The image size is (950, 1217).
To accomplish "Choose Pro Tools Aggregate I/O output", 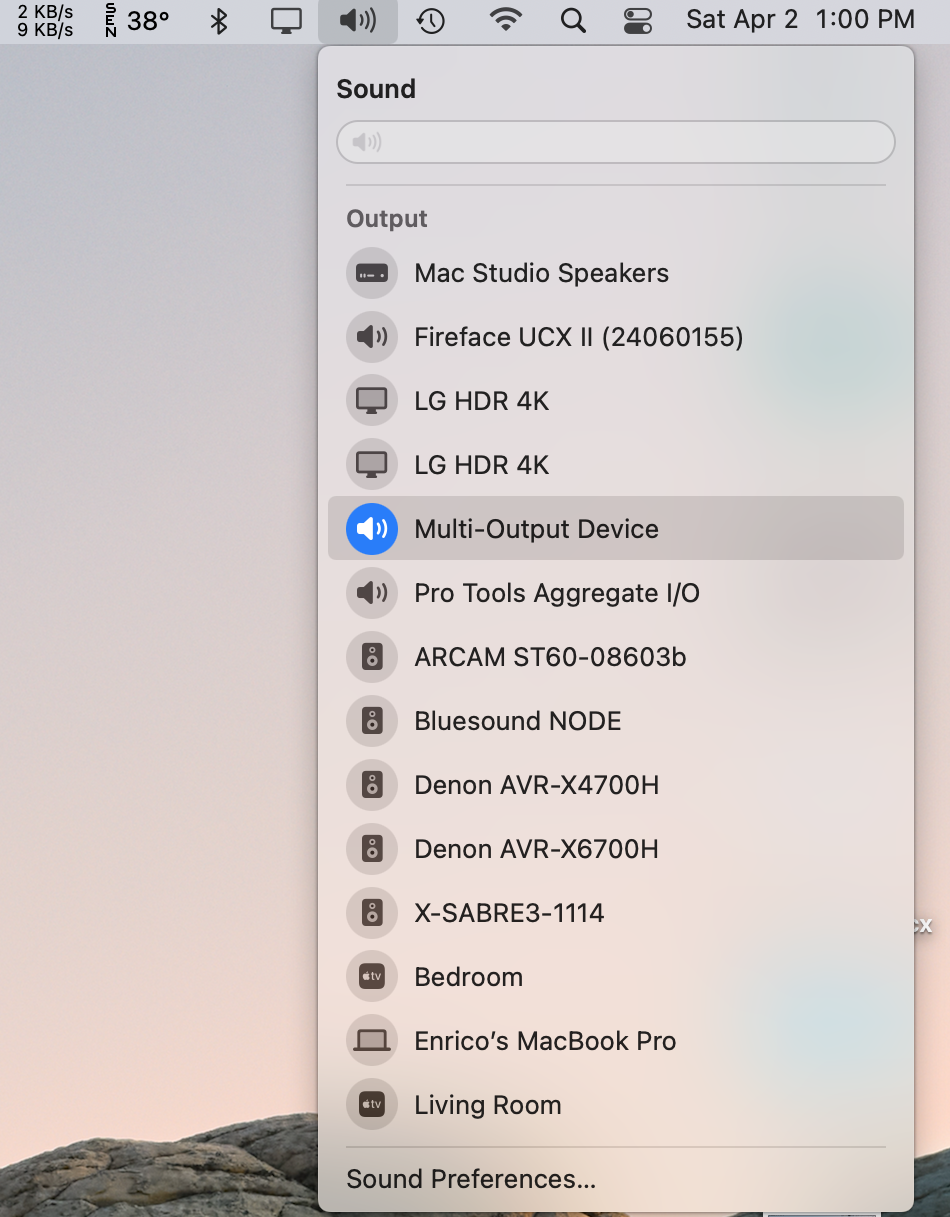I will pos(556,593).
